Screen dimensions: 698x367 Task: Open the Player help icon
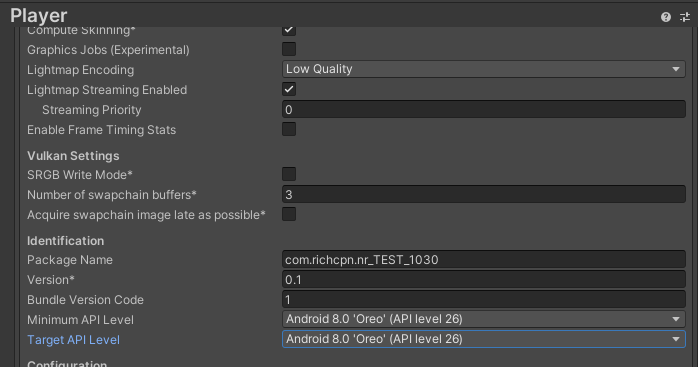point(666,17)
